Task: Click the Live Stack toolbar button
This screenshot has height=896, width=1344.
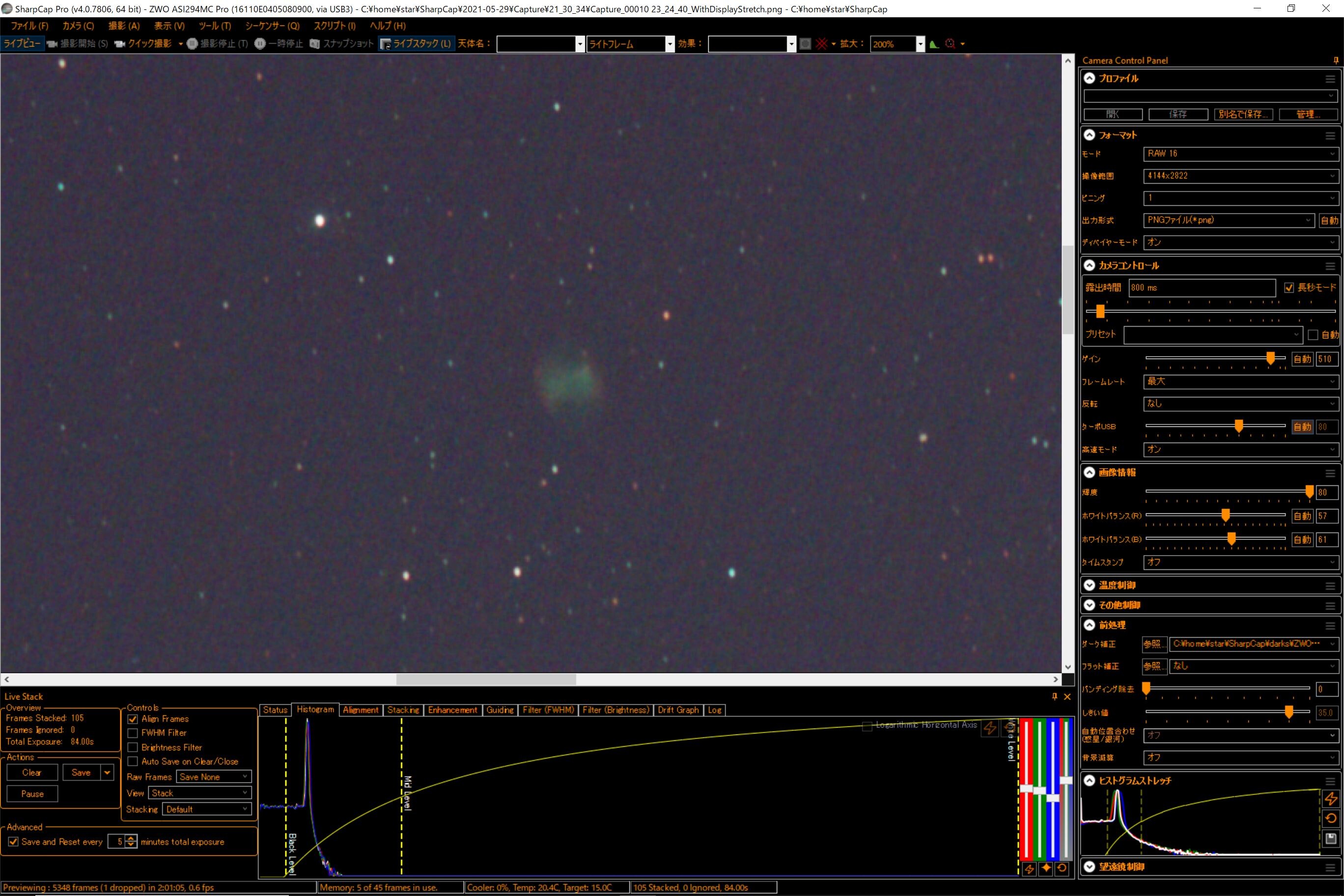Action: [416, 43]
